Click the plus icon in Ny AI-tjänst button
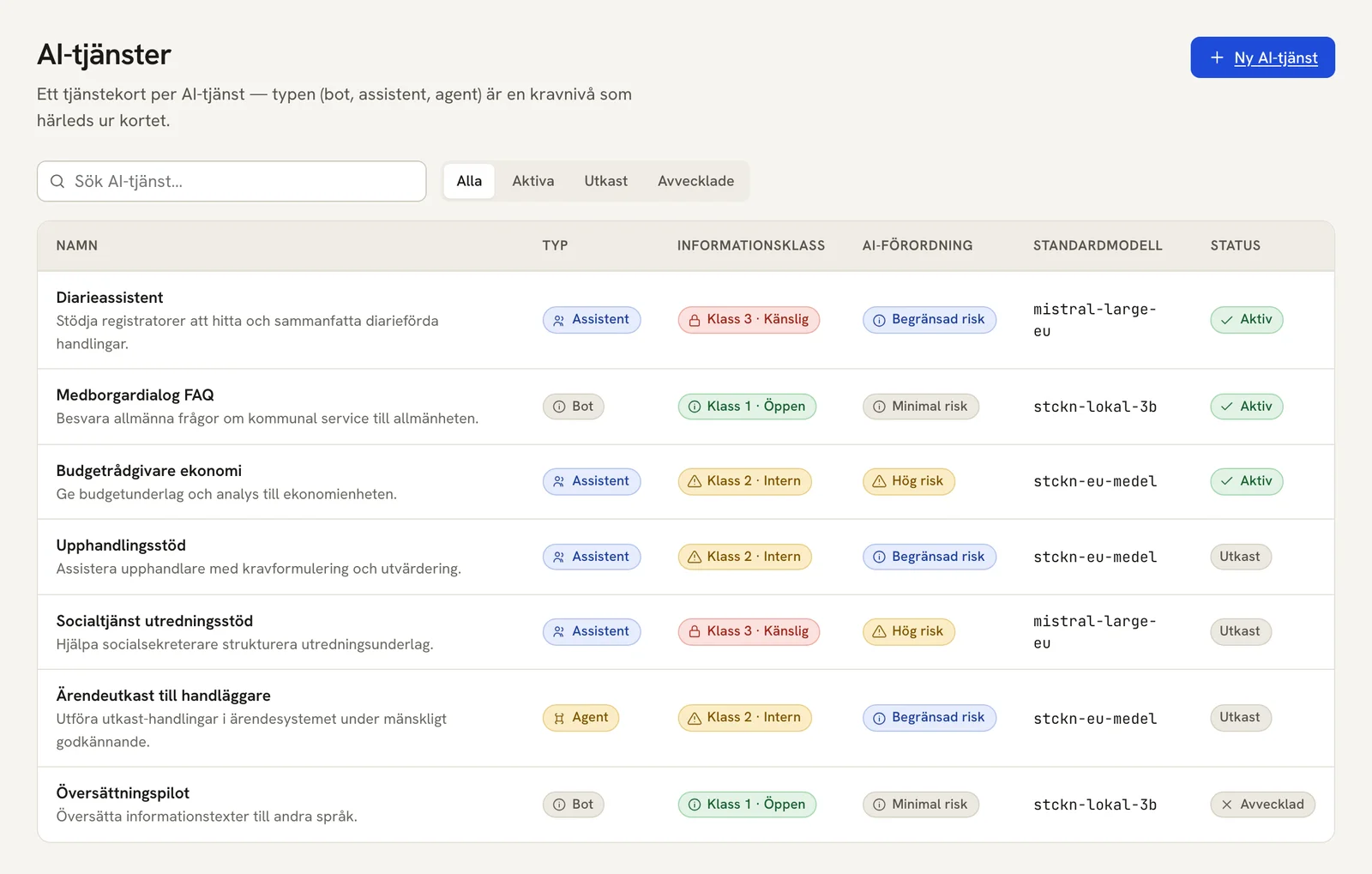This screenshot has width=1372, height=874. coord(1216,57)
